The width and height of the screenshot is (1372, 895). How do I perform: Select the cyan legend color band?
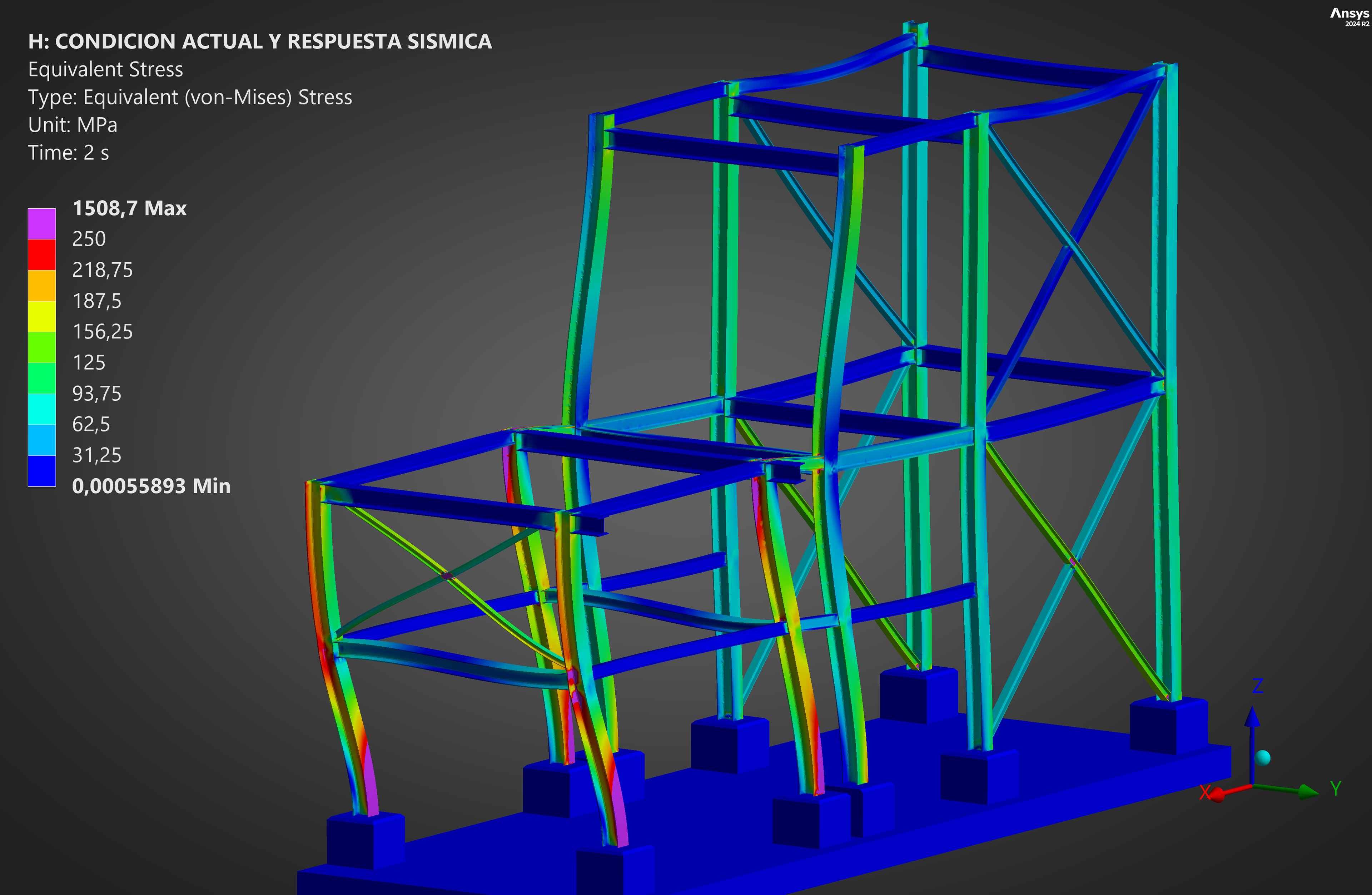(x=41, y=409)
